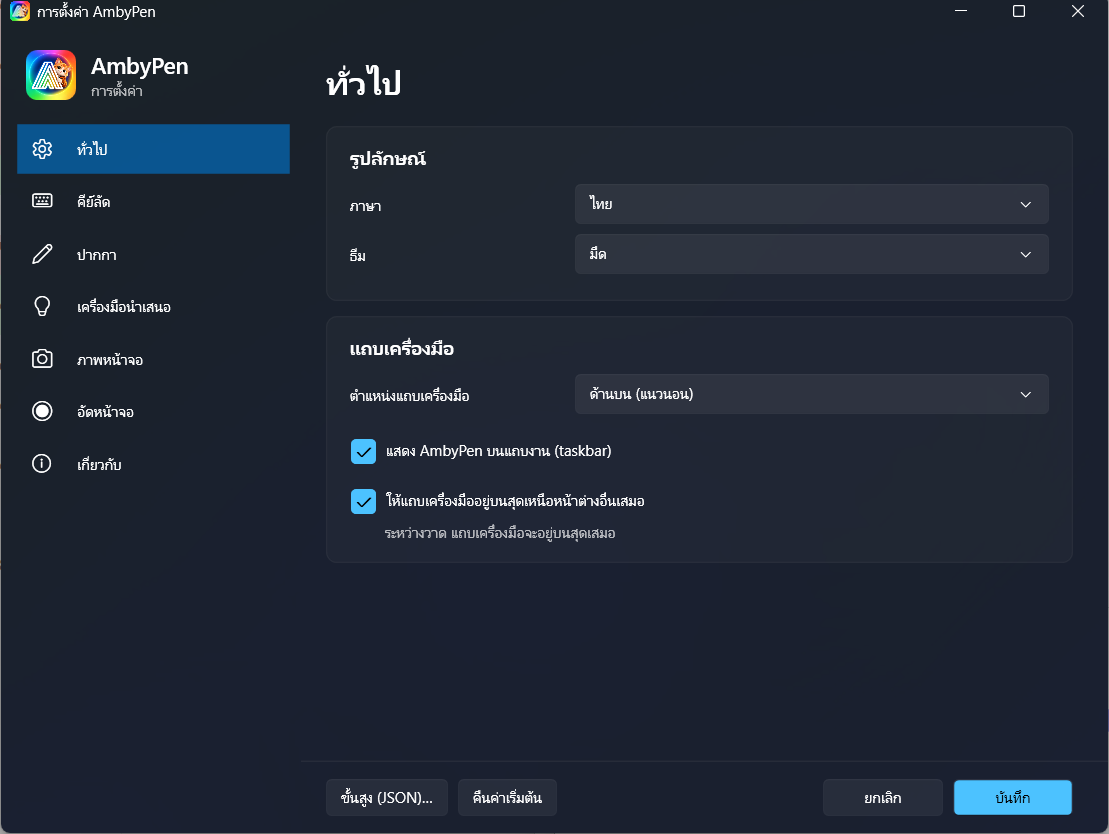Click the ระหว่างวาด แถบเครื่องมือจะอยู่บนสุดเสมอ hint text

[500, 533]
